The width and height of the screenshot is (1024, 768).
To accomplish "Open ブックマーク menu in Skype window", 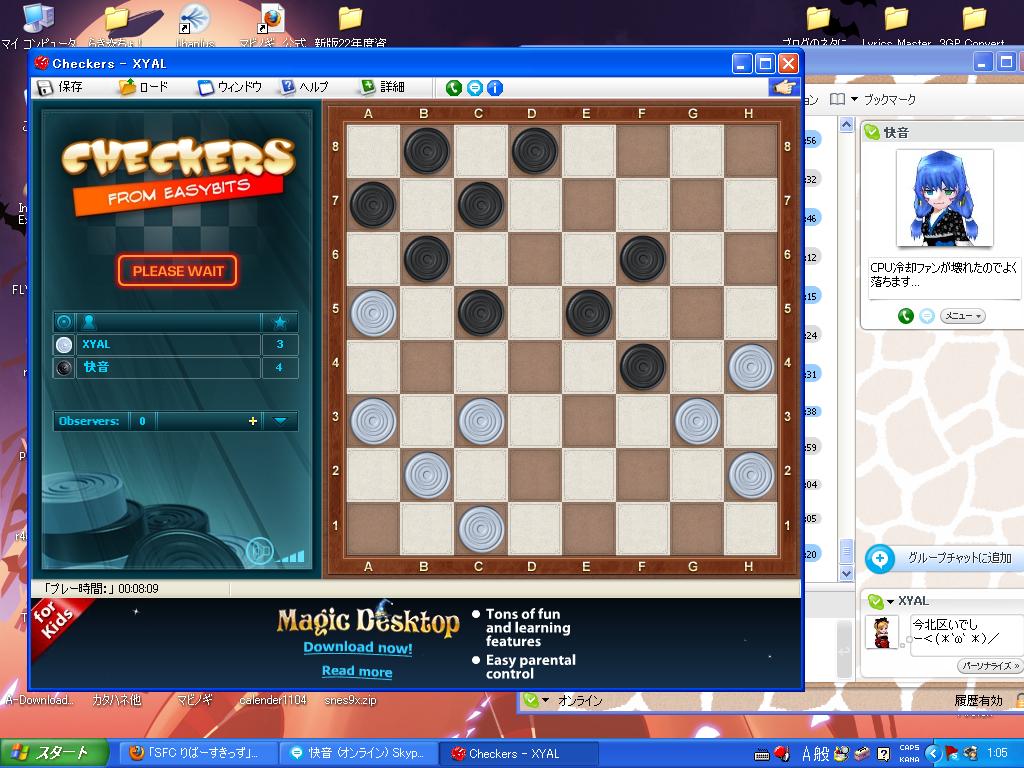I will pyautogui.click(x=889, y=100).
